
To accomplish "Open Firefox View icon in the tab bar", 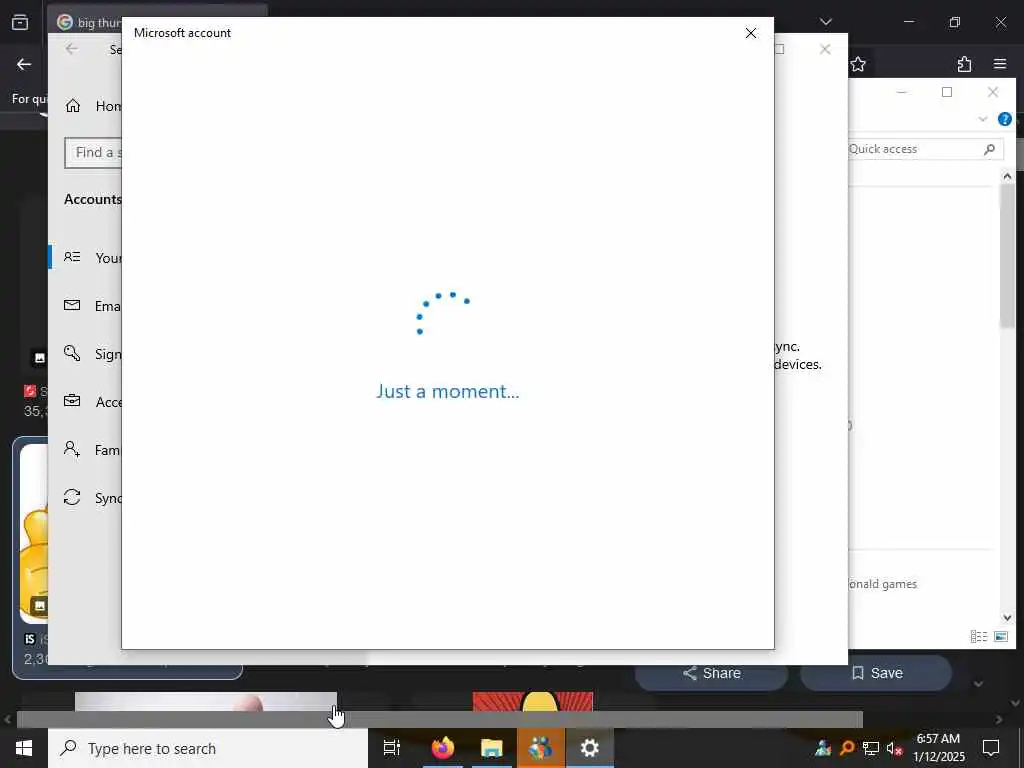I will coord(20,22).
